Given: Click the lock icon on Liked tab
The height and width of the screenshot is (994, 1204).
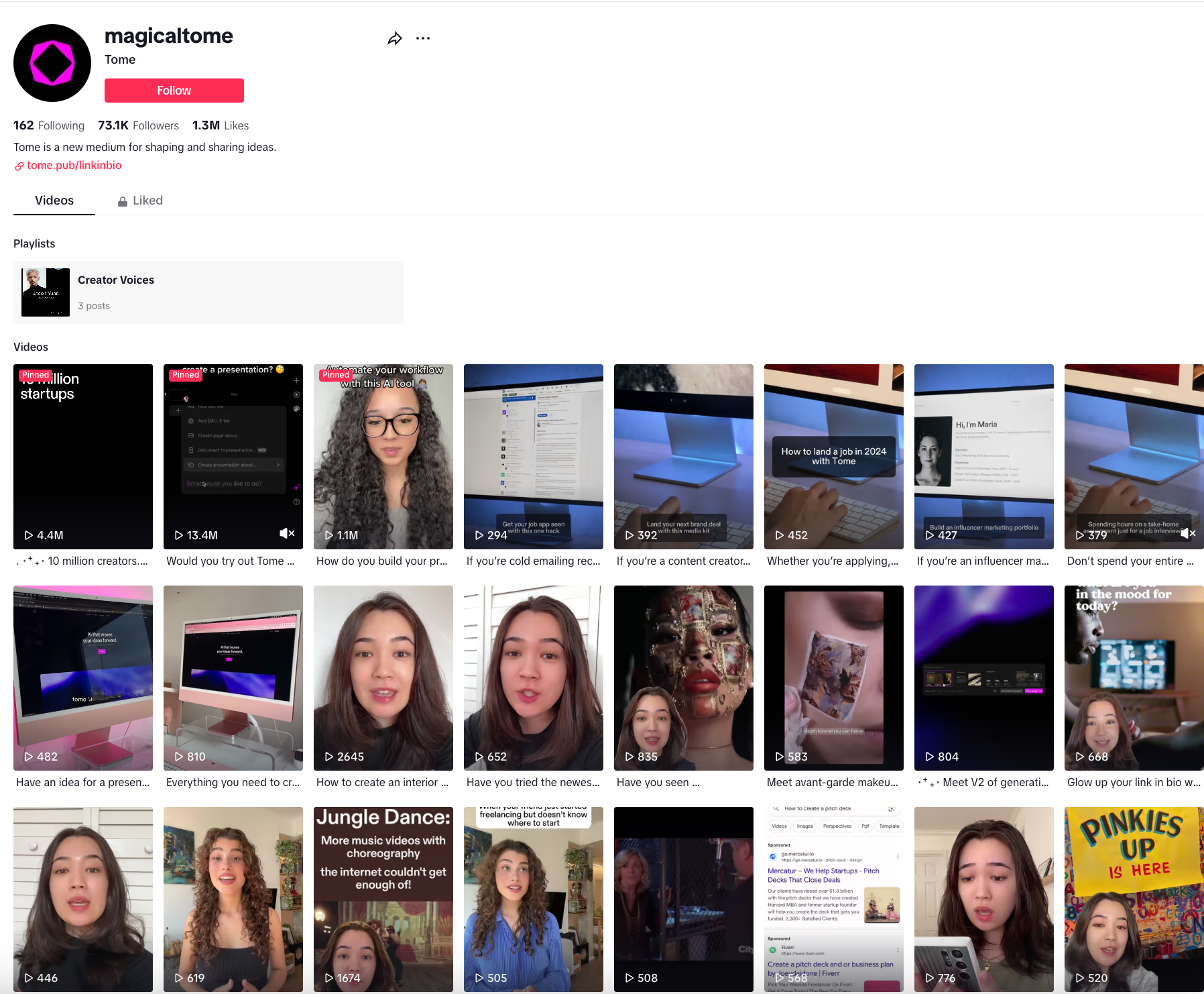Looking at the screenshot, I should coord(123,201).
